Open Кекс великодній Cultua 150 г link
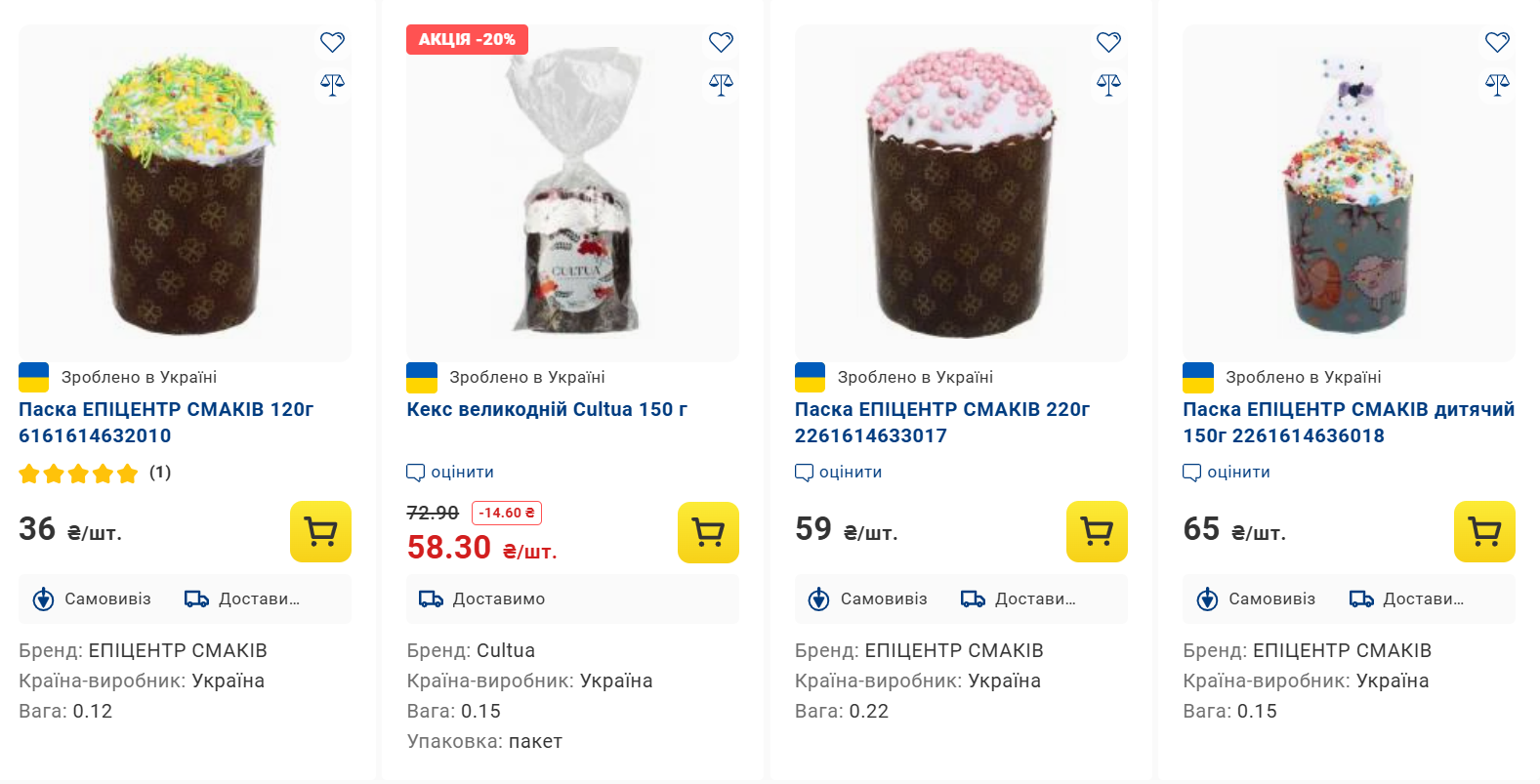The width and height of the screenshot is (1540, 784). tap(547, 409)
